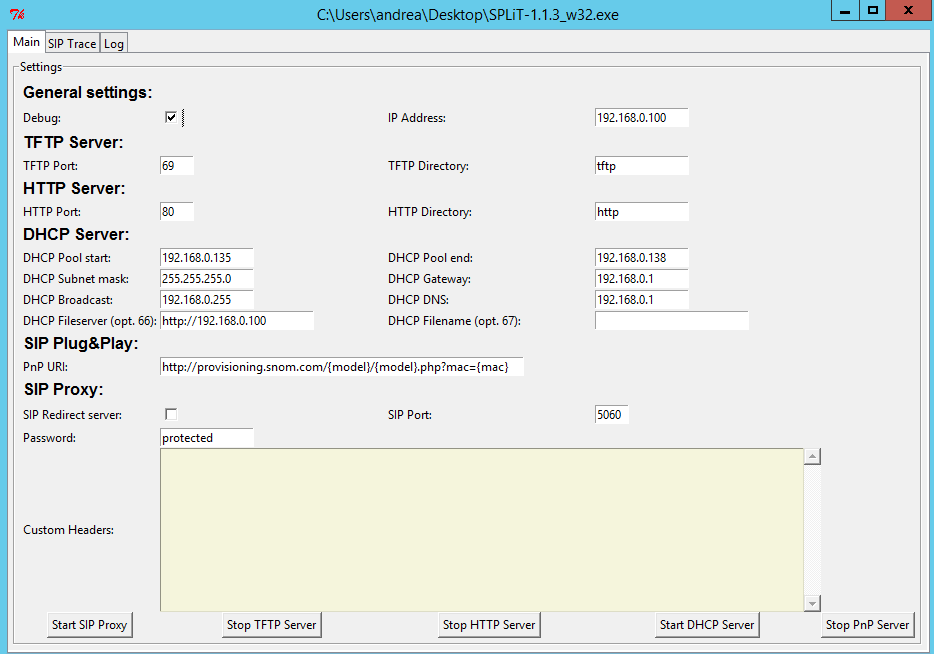
Task: Switch to the SIP Trace tab
Action: [x=72, y=43]
